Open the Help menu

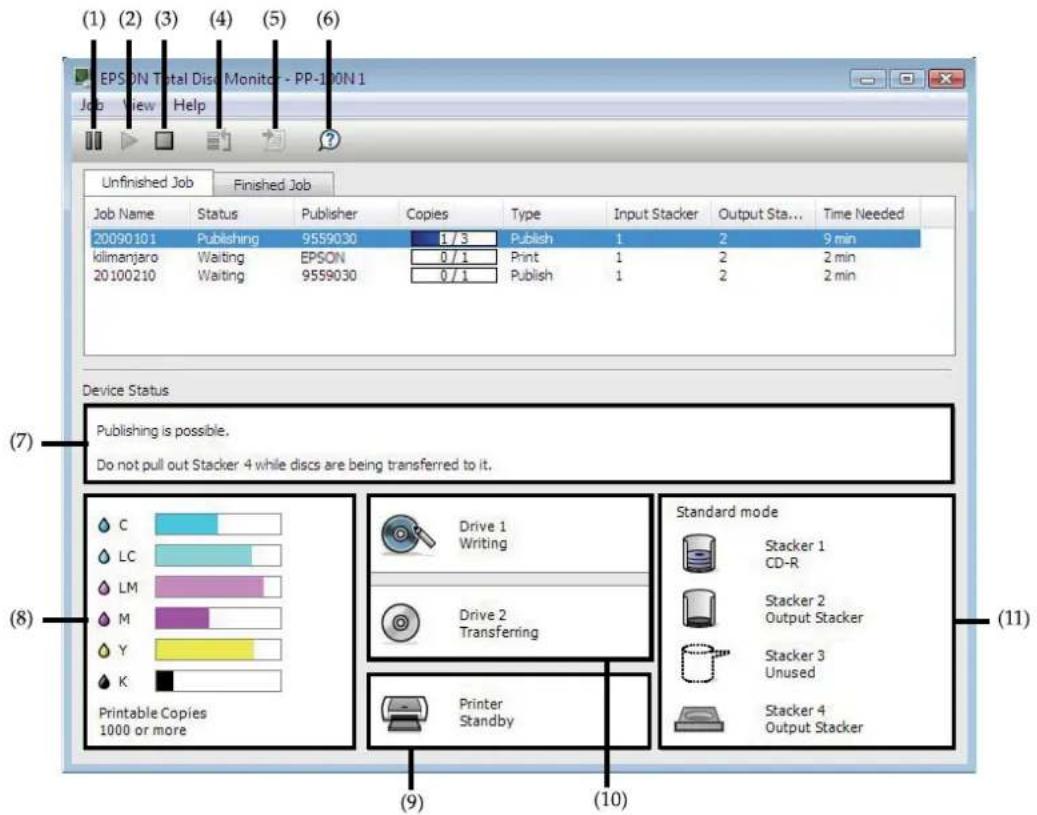(x=189, y=106)
